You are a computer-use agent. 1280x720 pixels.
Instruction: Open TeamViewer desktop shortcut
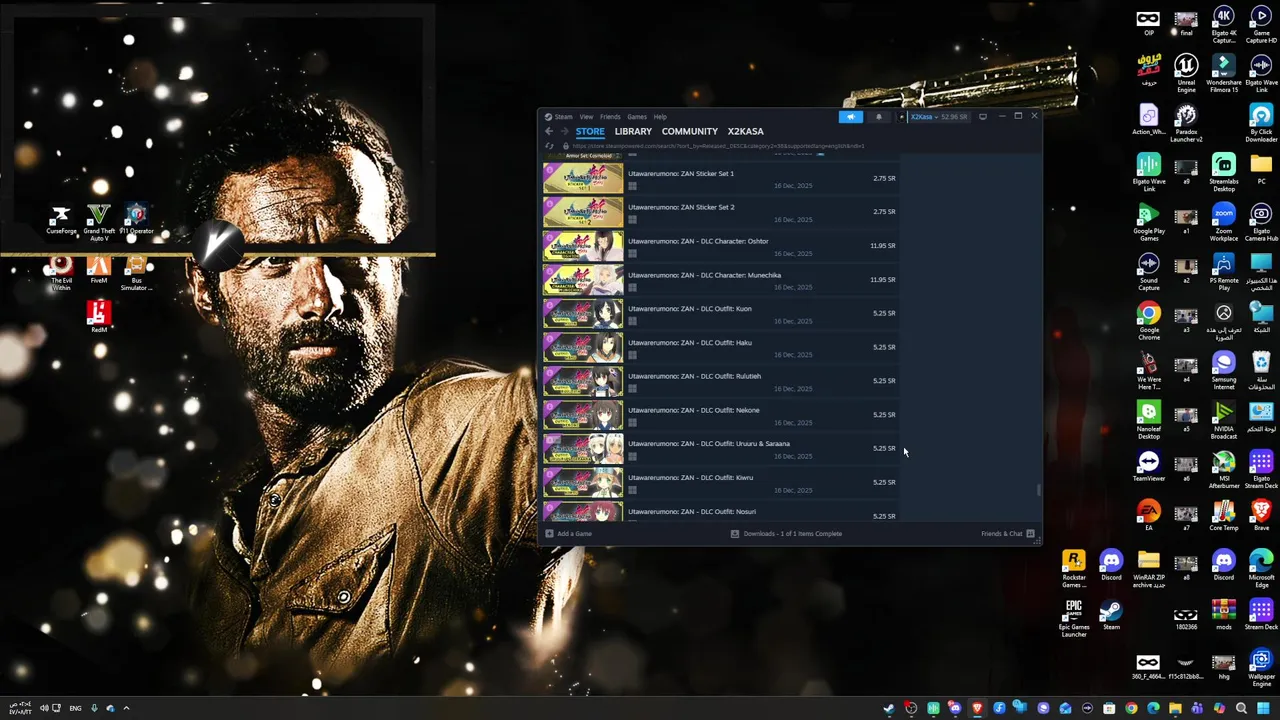[1149, 467]
